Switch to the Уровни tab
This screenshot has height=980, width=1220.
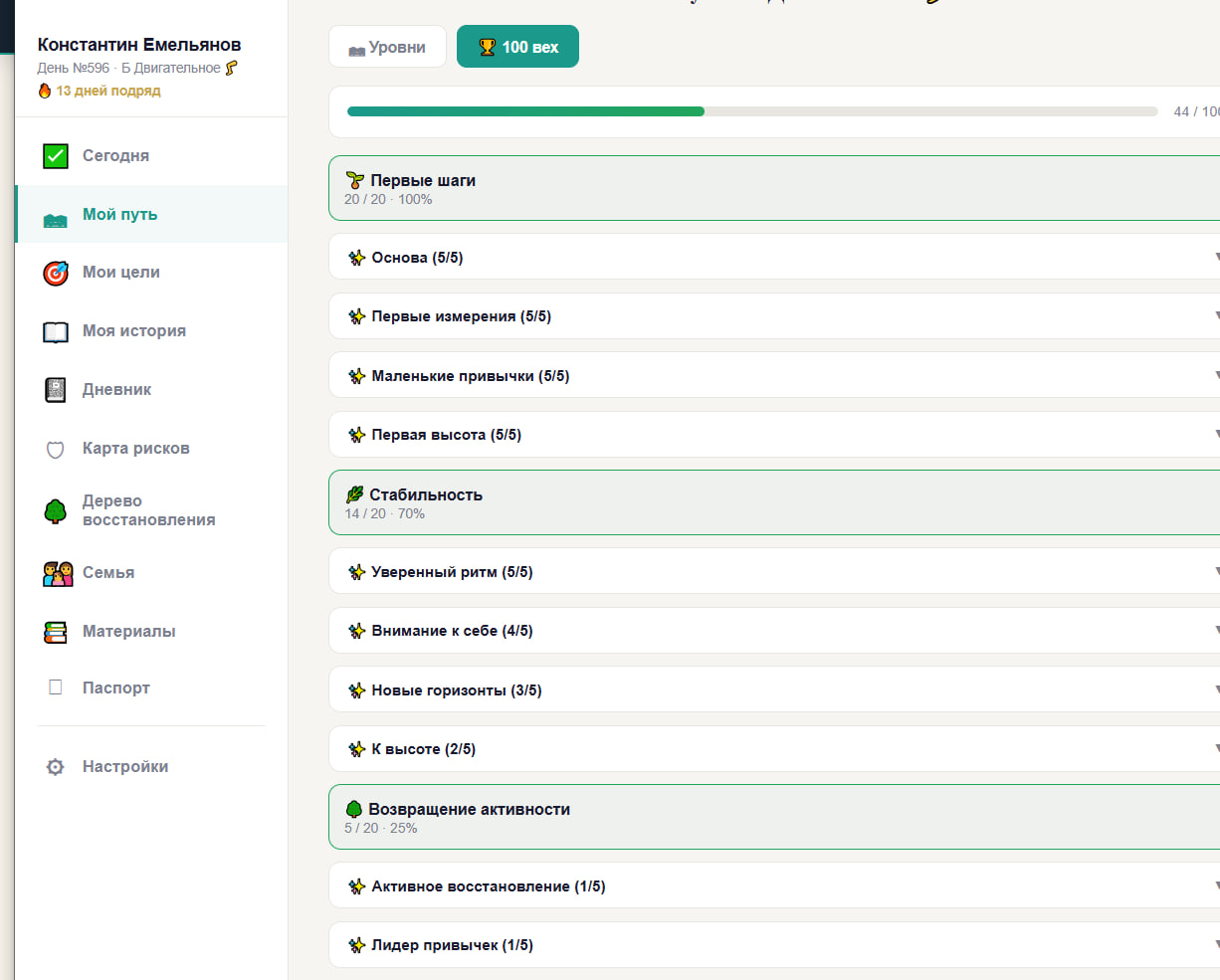387,47
